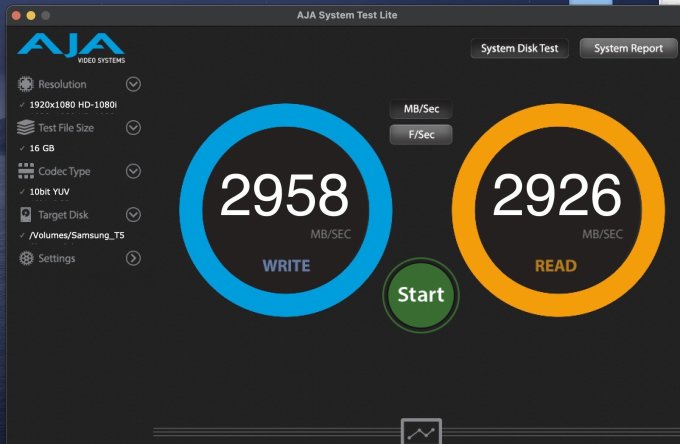This screenshot has width=680, height=444.
Task: Open the Settings chevron arrow
Action: pos(133,258)
